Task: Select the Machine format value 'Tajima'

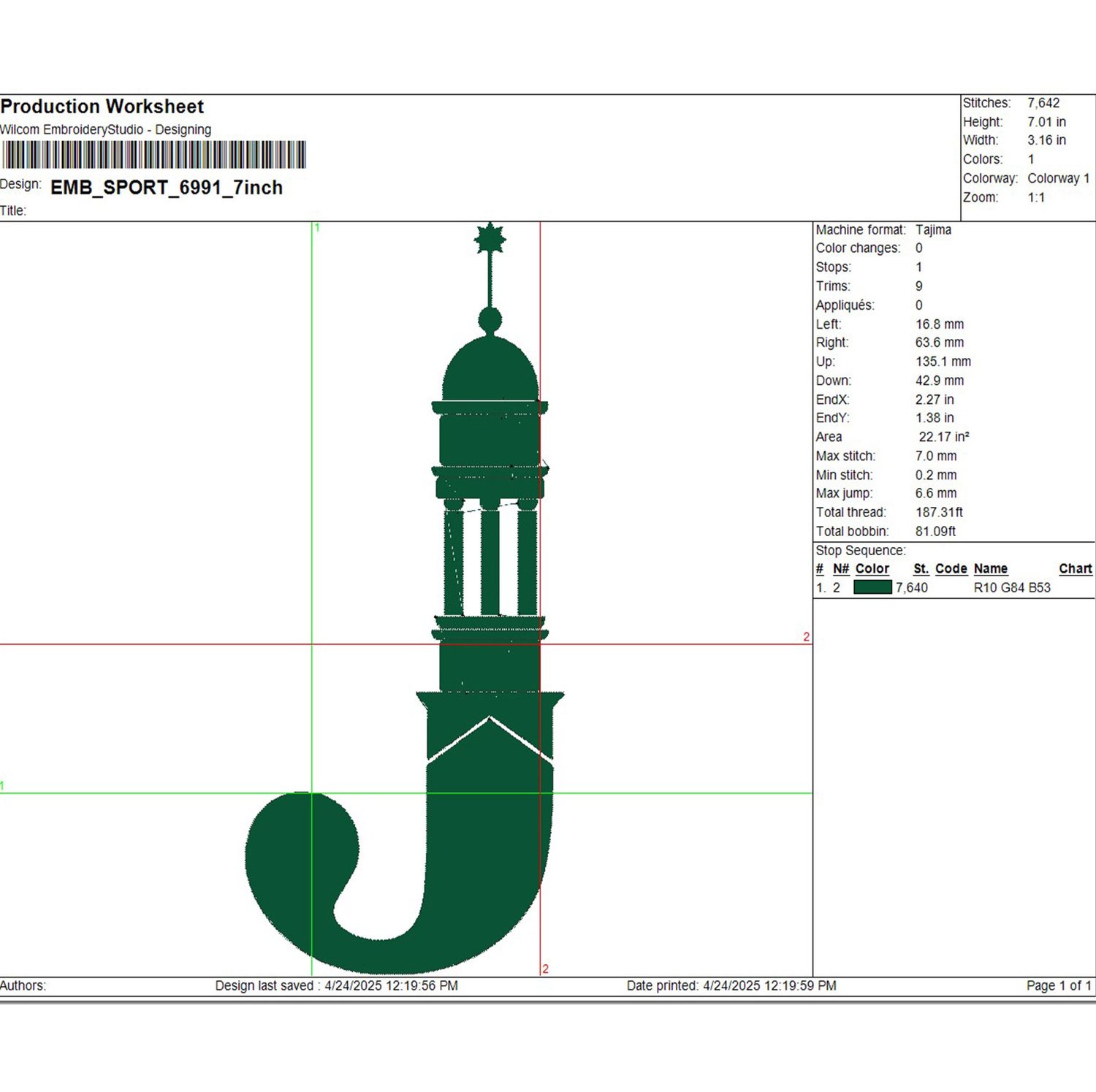Action: 934,229
